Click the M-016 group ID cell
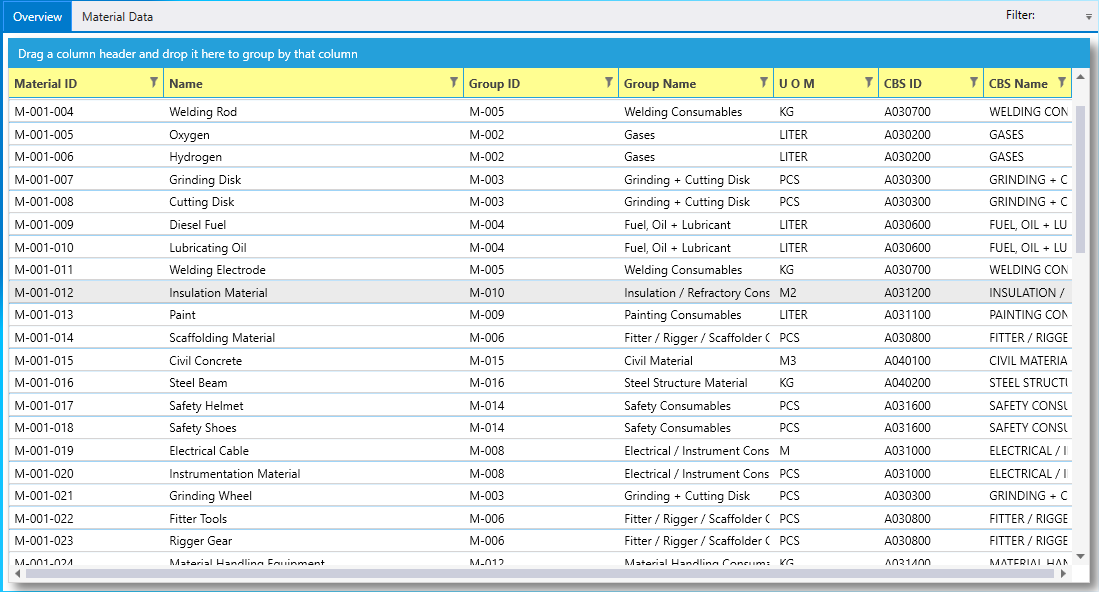The width and height of the screenshot is (1099, 592). [x=541, y=383]
